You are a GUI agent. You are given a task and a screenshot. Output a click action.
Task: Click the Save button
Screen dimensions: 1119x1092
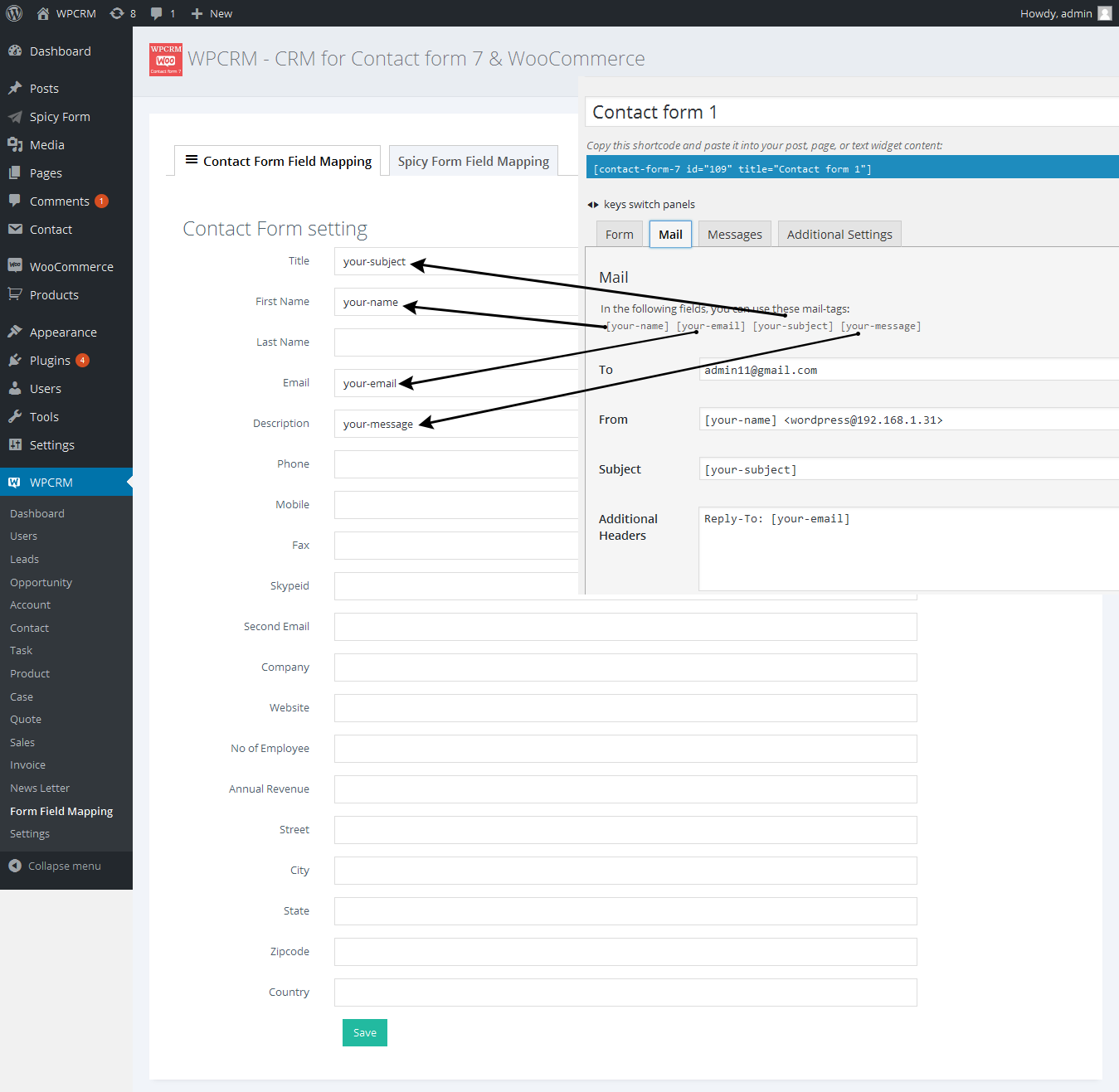pos(365,1032)
